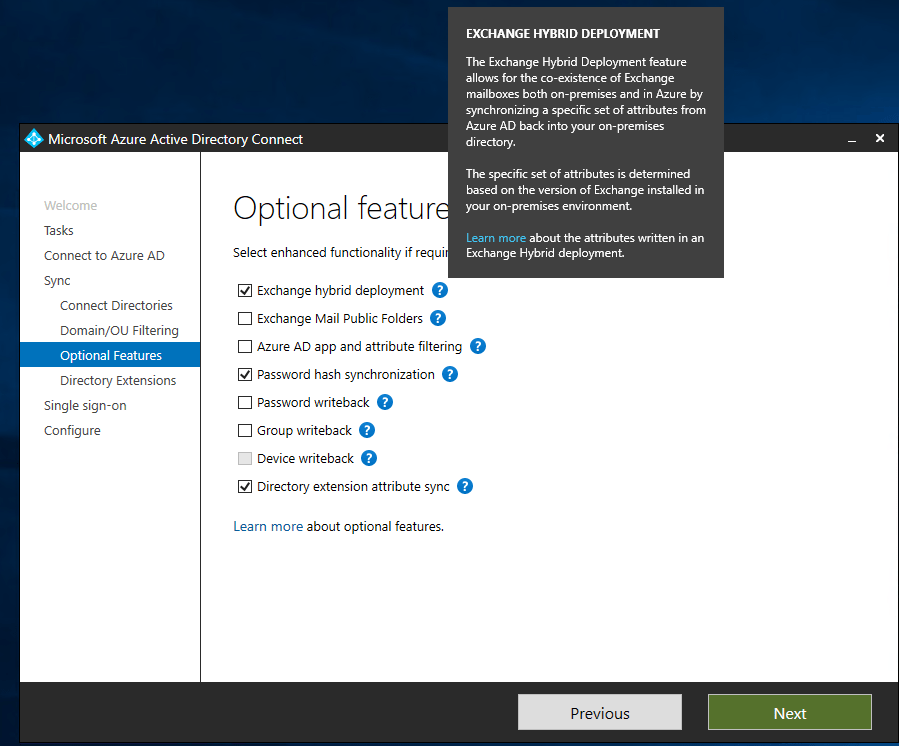Uncheck Password hash synchronization checkbox
This screenshot has width=899, height=746.
[x=245, y=374]
